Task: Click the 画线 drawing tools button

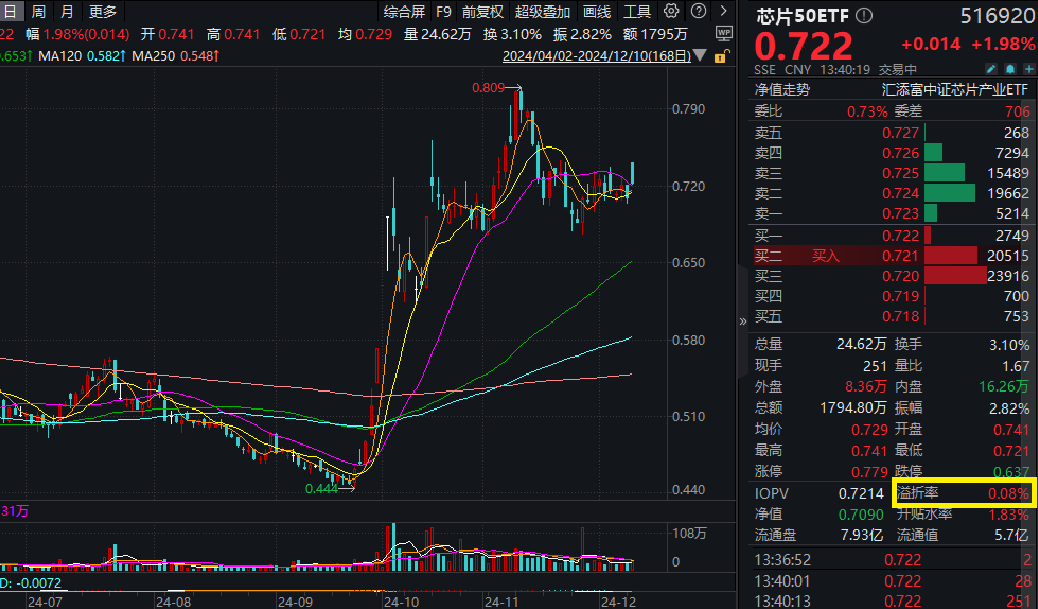Action: (596, 12)
